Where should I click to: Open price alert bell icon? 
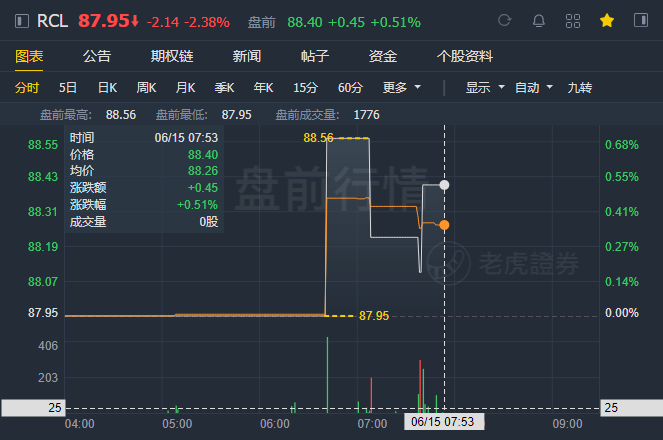point(539,20)
